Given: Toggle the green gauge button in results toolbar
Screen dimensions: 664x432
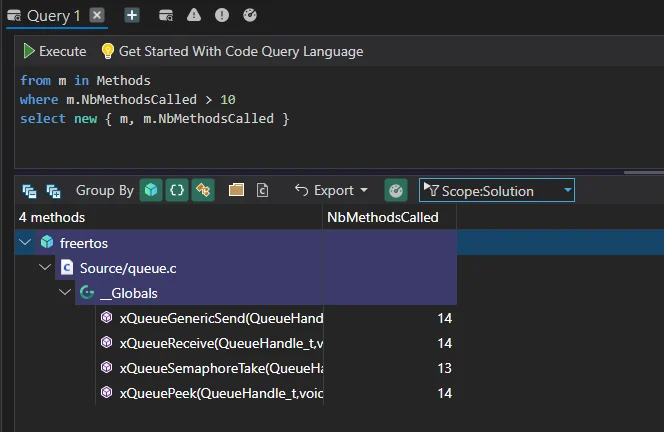Looking at the screenshot, I should pyautogui.click(x=396, y=190).
